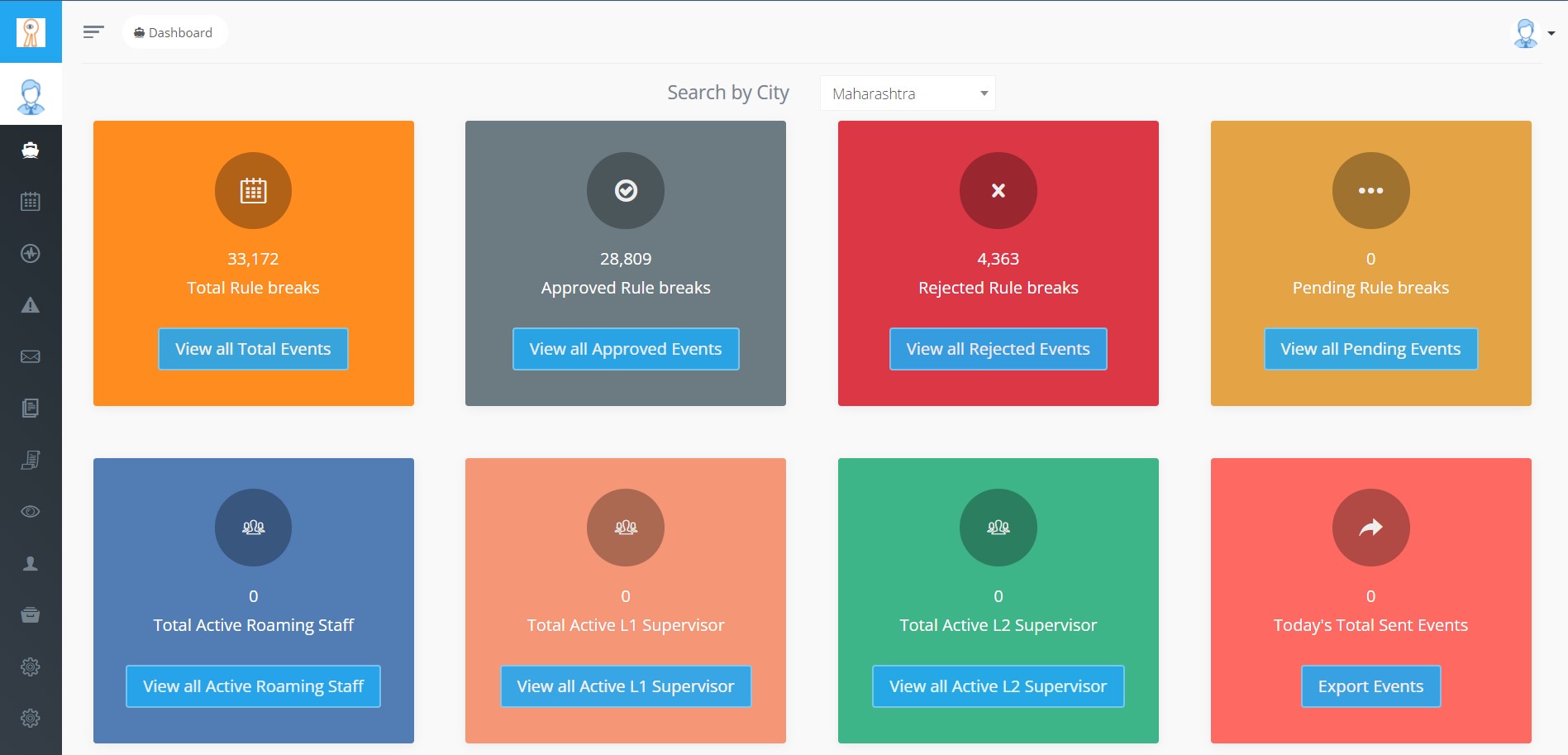This screenshot has height=755, width=1568.
Task: Click the Today's Total Sent Events label
Action: (1370, 625)
